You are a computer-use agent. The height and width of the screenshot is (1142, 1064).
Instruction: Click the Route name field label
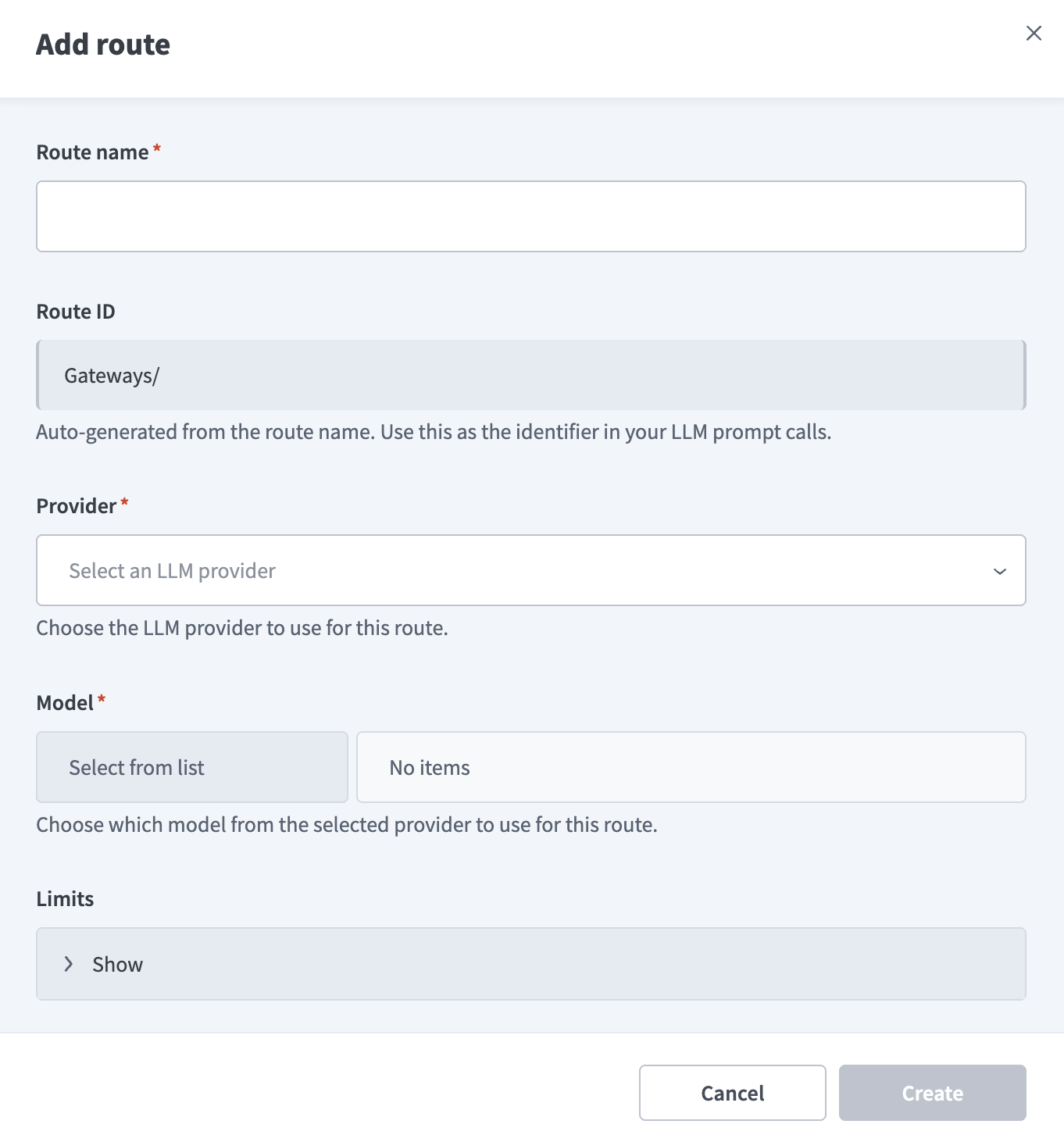92,152
